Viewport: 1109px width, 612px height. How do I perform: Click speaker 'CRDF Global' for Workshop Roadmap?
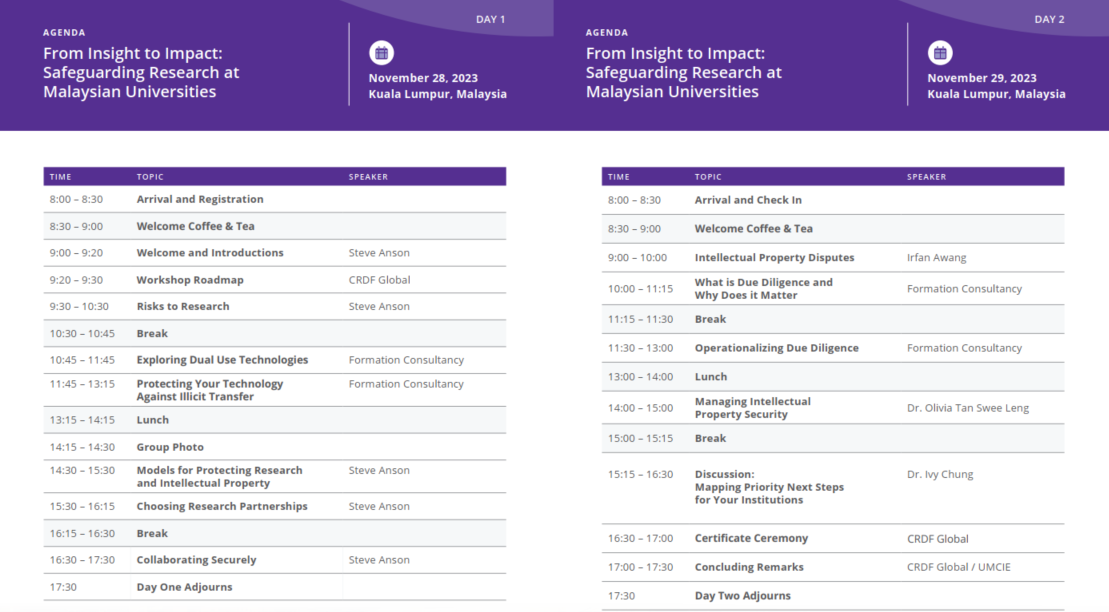(x=379, y=279)
